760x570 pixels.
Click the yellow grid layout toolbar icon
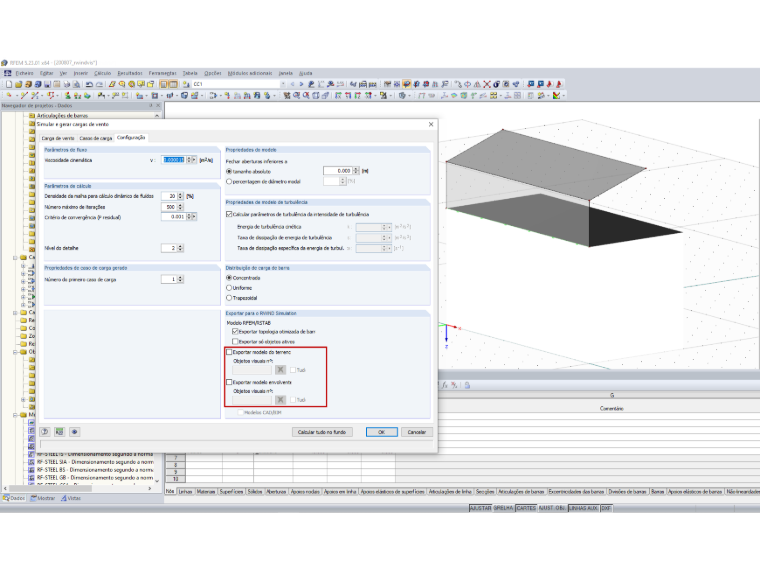click(493, 96)
